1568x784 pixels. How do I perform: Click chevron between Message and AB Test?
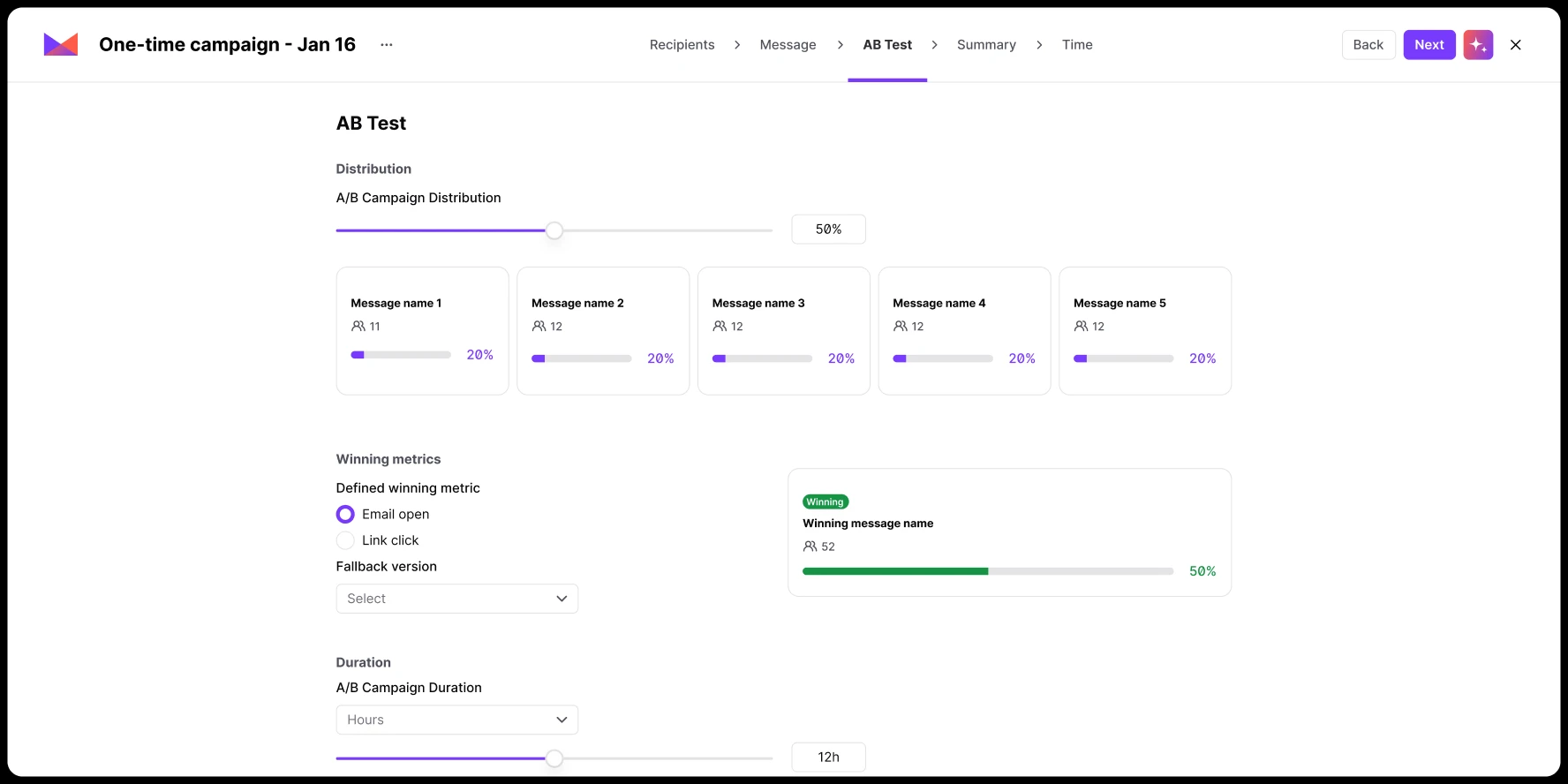(840, 45)
